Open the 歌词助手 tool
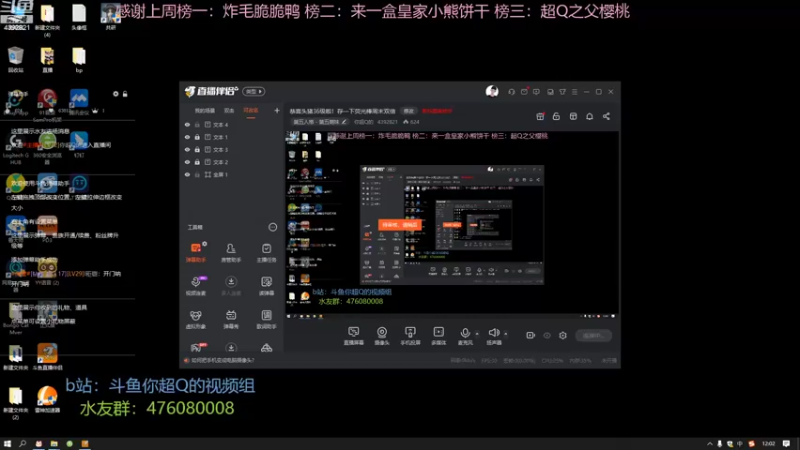 (266, 319)
